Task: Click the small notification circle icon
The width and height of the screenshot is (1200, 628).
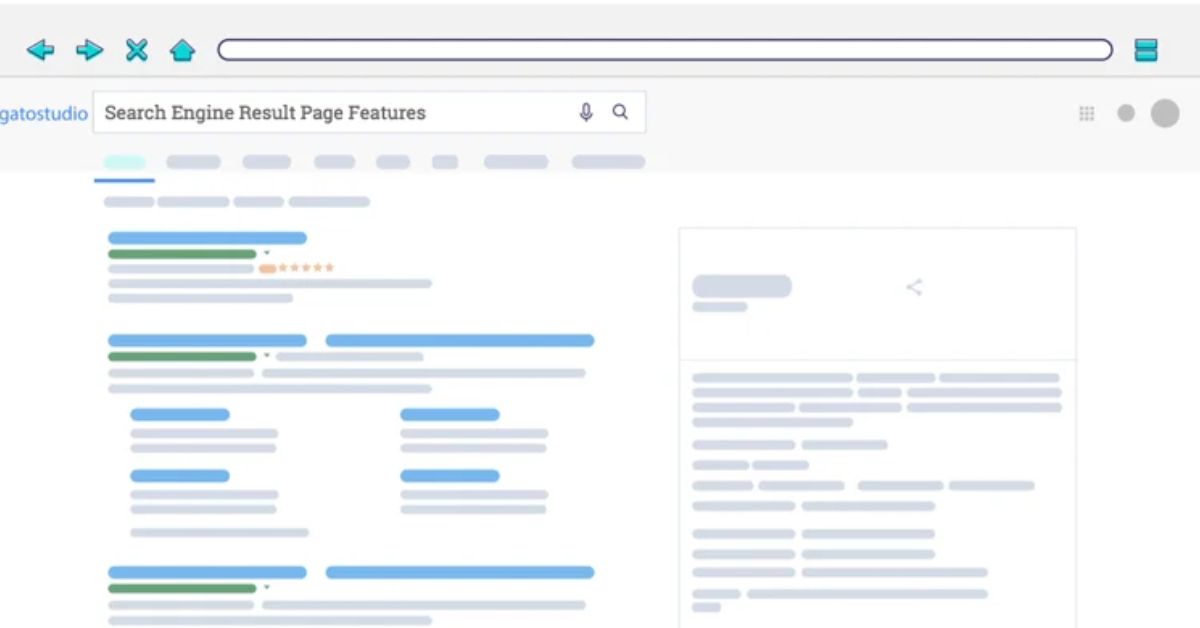Action: pos(1126,114)
